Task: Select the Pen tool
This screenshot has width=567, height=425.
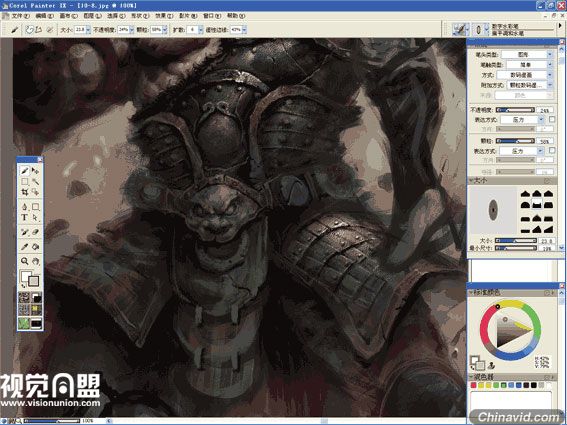Action: click(25, 207)
